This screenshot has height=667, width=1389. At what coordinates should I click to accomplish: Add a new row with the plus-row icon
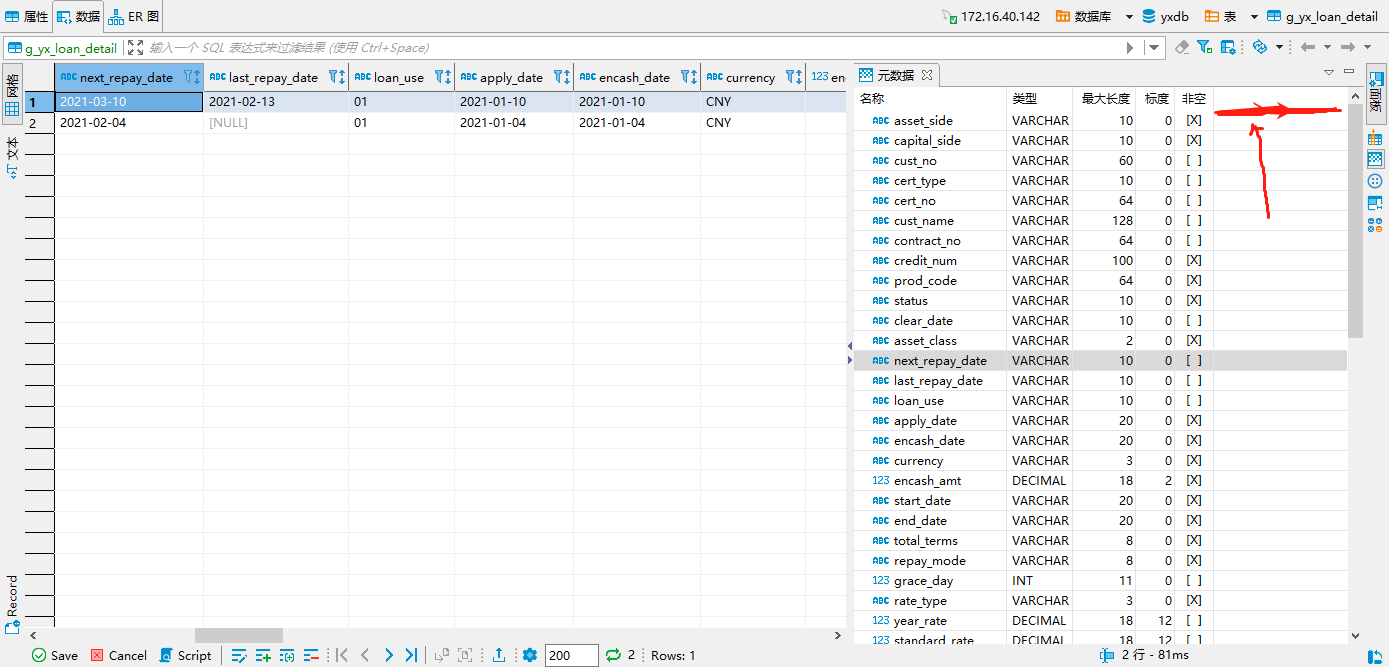[x=263, y=655]
